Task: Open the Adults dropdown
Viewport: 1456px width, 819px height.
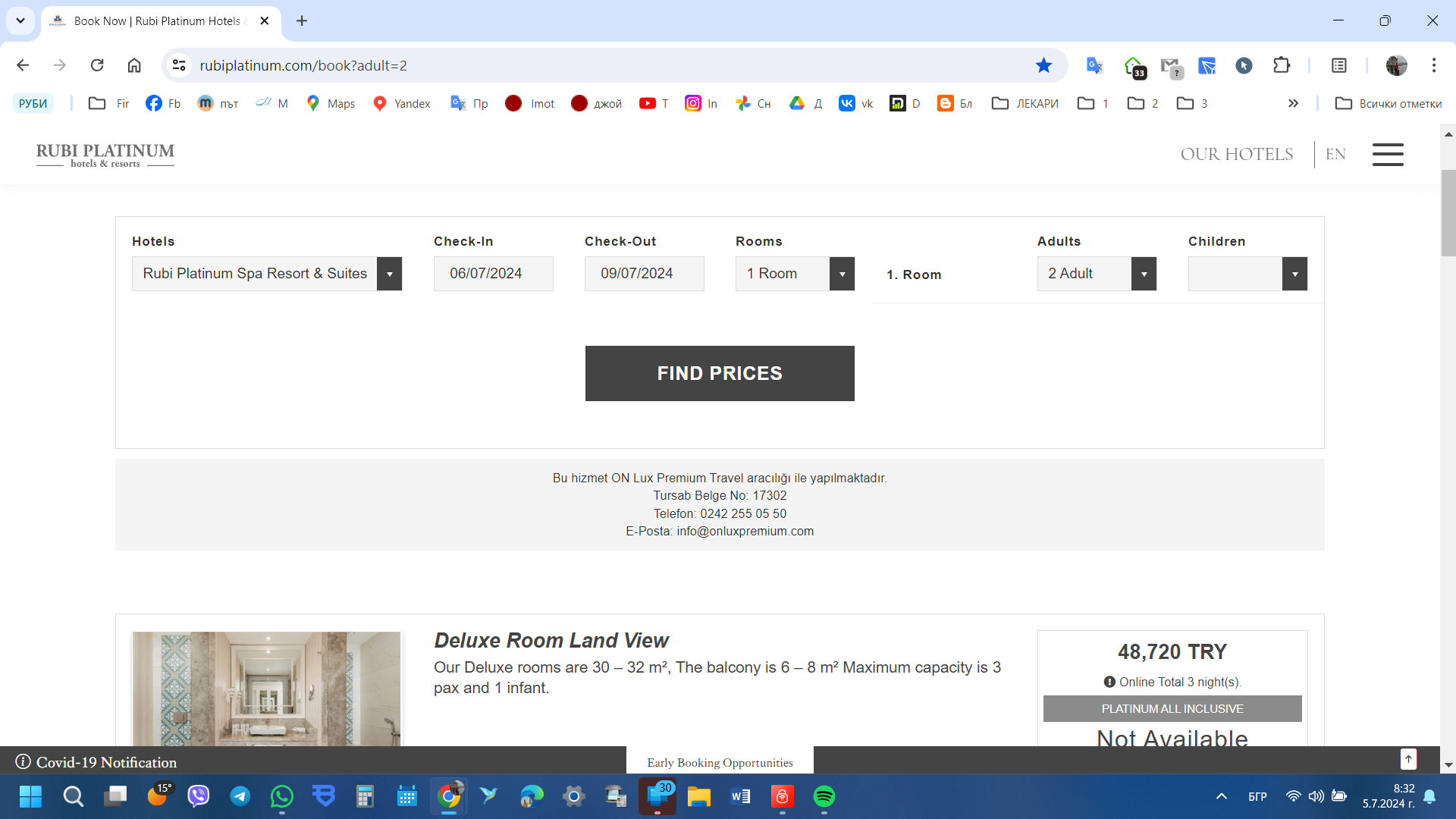Action: point(1144,274)
